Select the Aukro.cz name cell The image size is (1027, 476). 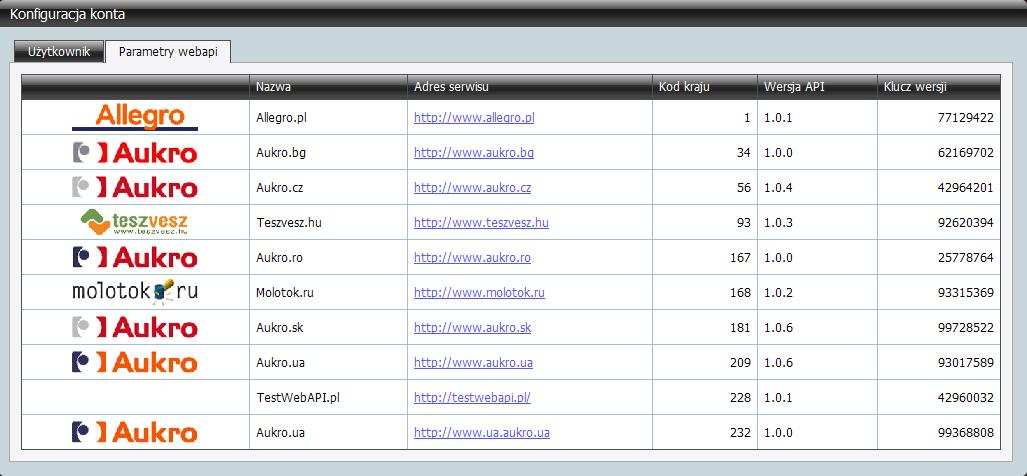(328, 188)
